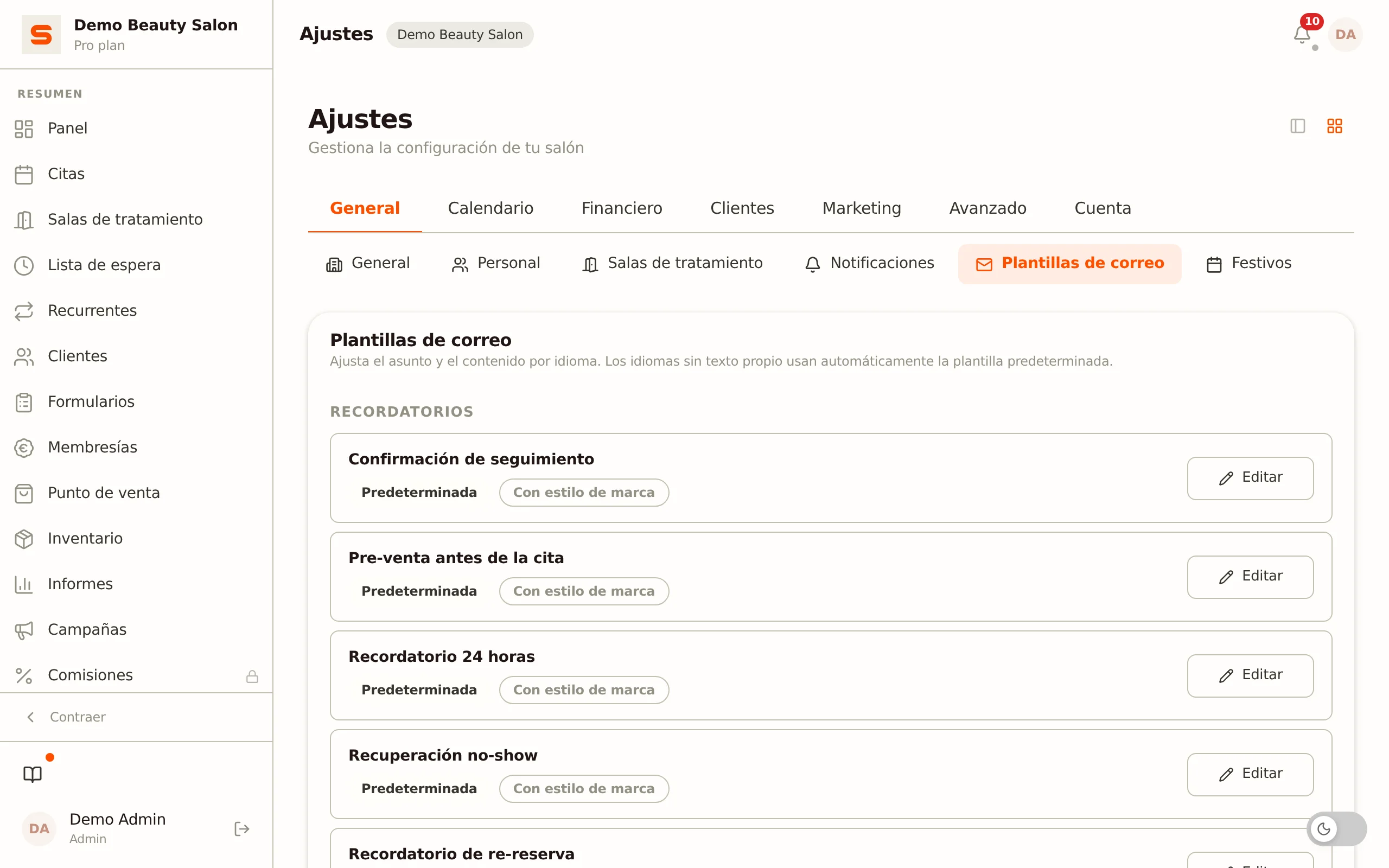The height and width of the screenshot is (868, 1389).
Task: Open the notifications bell
Action: [1301, 35]
